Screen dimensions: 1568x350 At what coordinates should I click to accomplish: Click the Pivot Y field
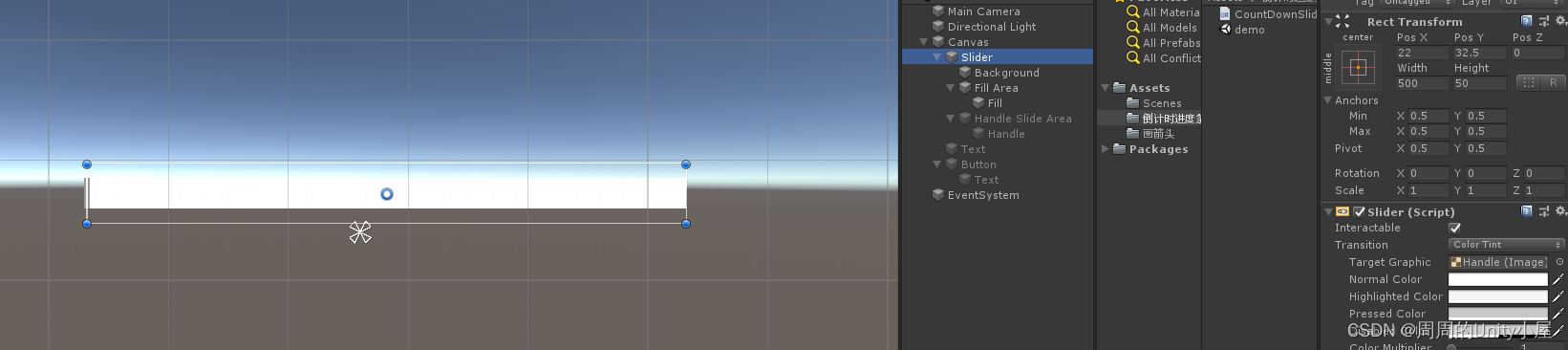(x=1486, y=148)
